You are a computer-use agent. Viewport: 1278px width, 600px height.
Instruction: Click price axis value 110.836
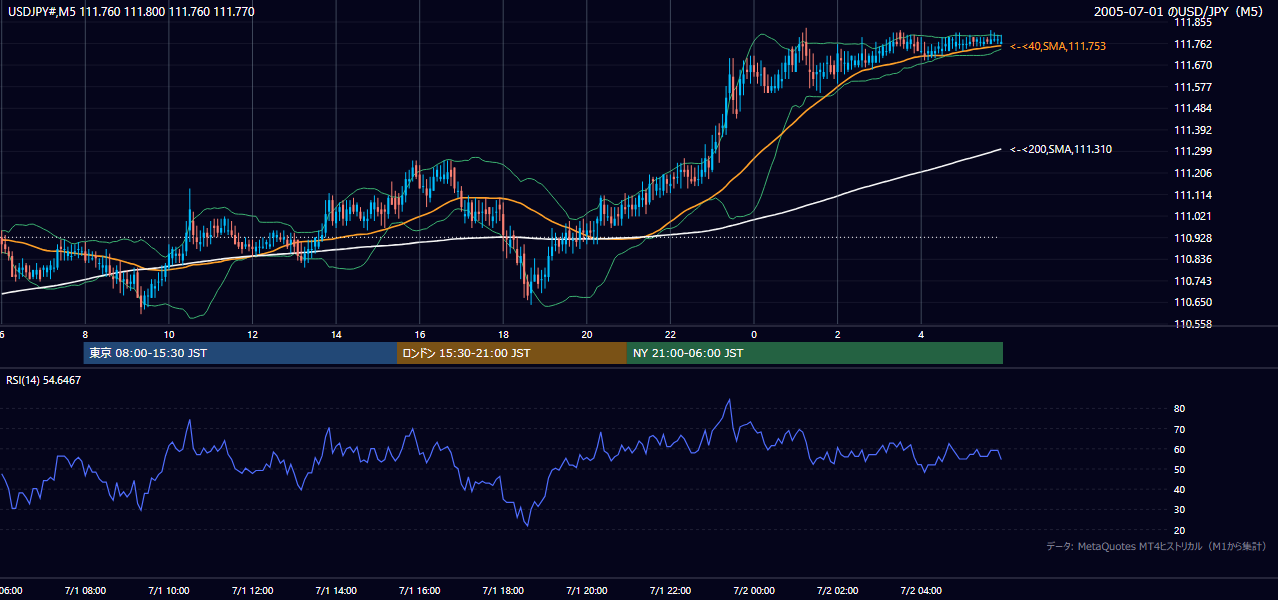pos(1193,260)
